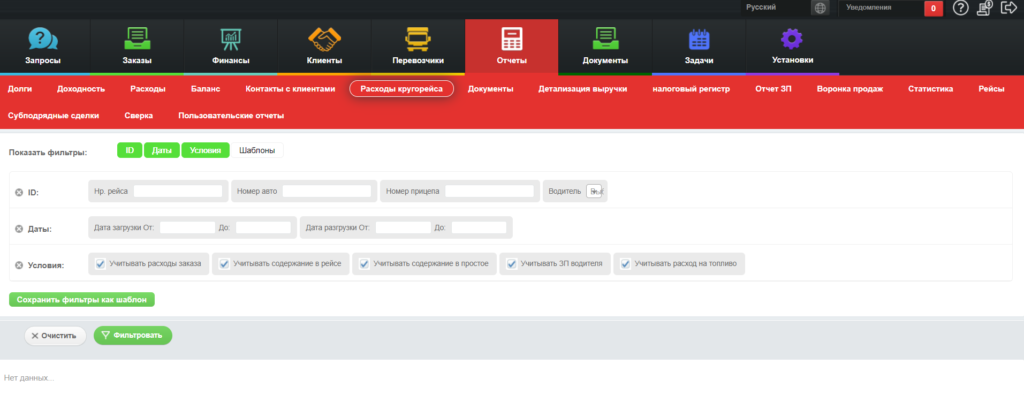Open the help question mark icon
Screen dimensions: 1024x395
(960, 8)
